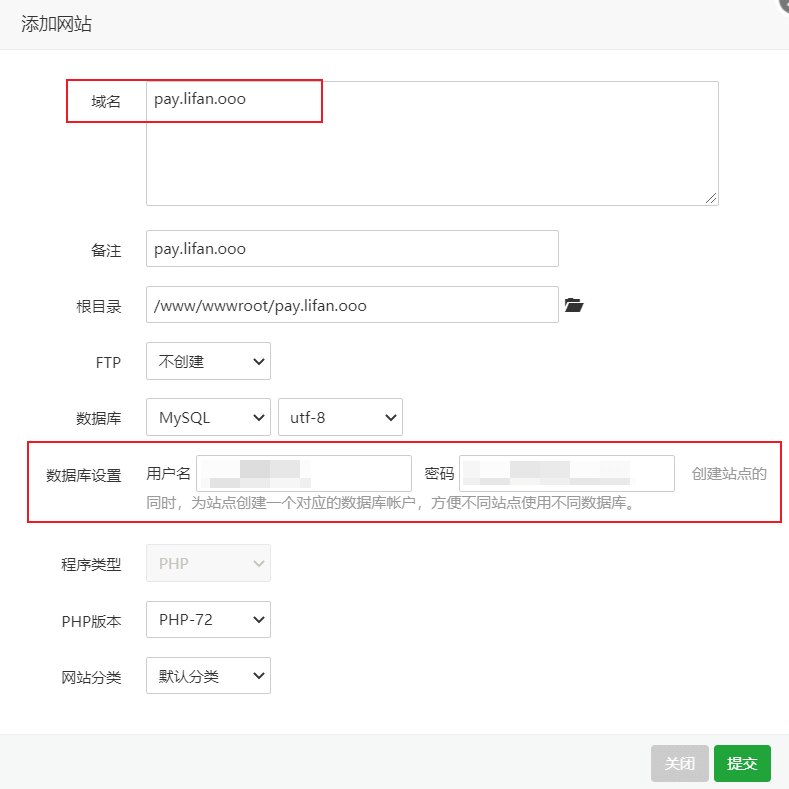
Task: Open the utf-8 encoding dropdown
Action: (340, 418)
